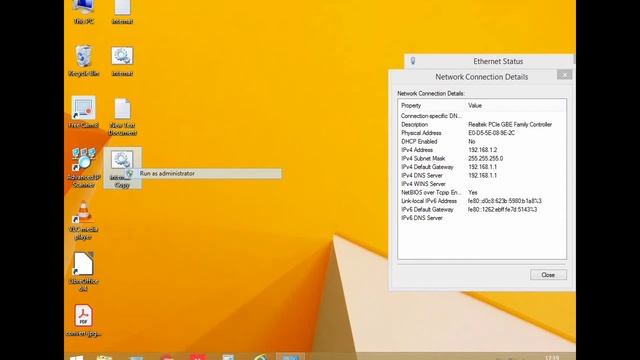Select the DHCP Enabled property row
The height and width of the screenshot is (360, 640).
click(x=419, y=142)
